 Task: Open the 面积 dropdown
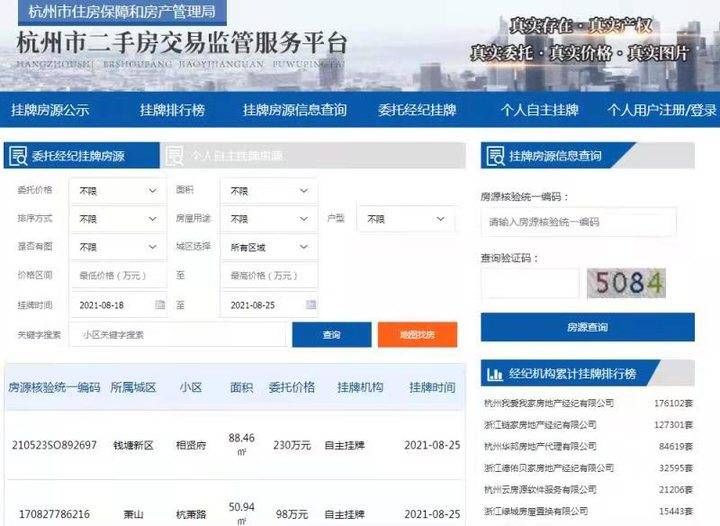269,191
